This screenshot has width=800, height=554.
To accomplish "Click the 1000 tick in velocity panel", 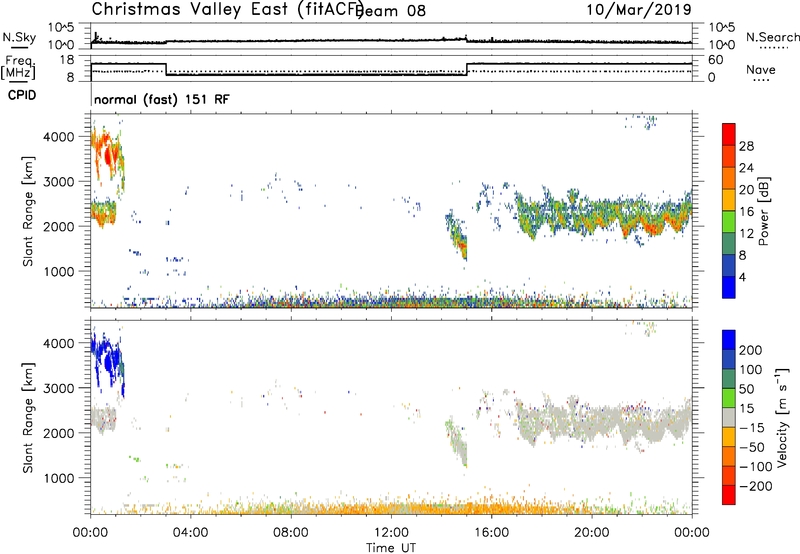I will pyautogui.click(x=59, y=478).
